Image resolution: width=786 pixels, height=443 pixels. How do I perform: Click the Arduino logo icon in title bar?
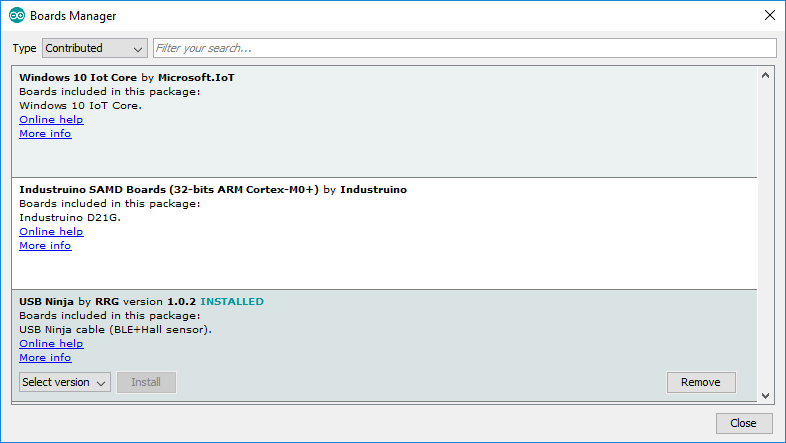point(17,16)
